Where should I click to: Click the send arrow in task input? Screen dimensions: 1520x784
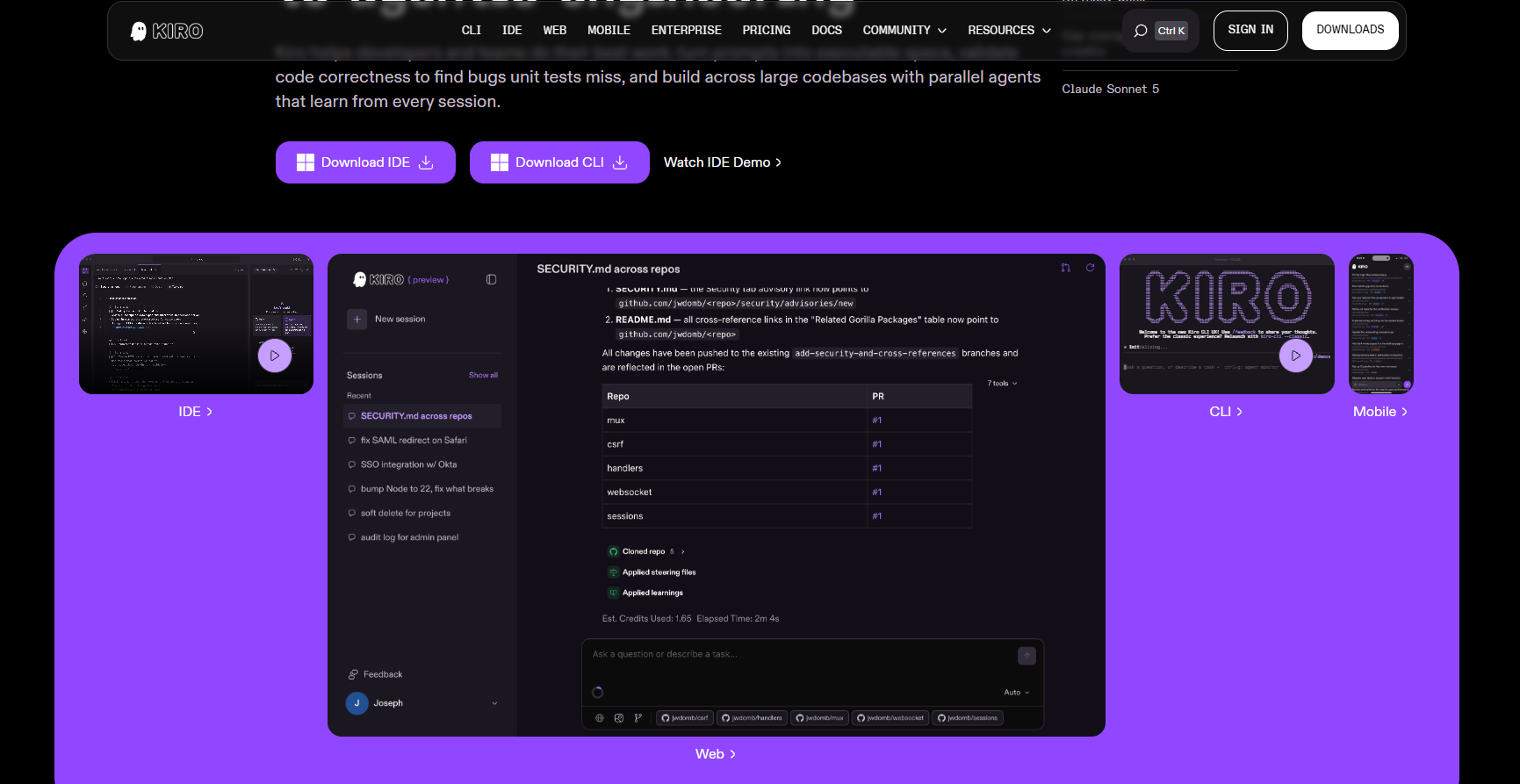coord(1027,656)
